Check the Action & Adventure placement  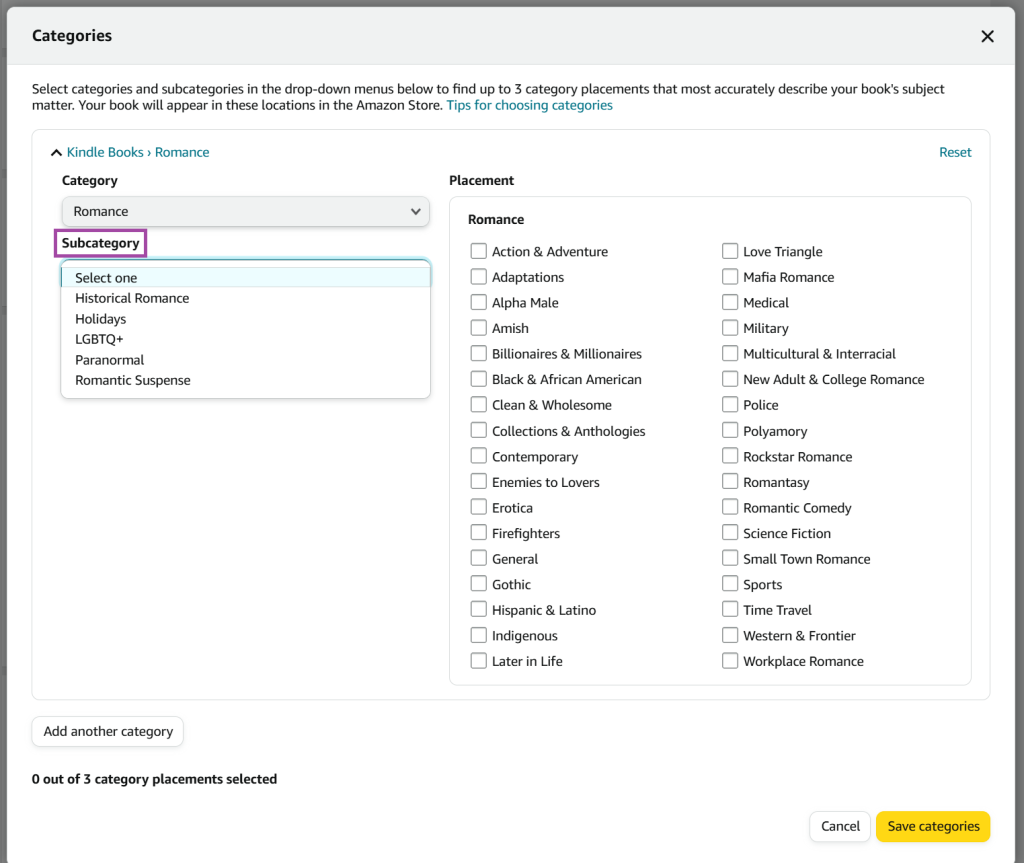pyautogui.click(x=478, y=251)
